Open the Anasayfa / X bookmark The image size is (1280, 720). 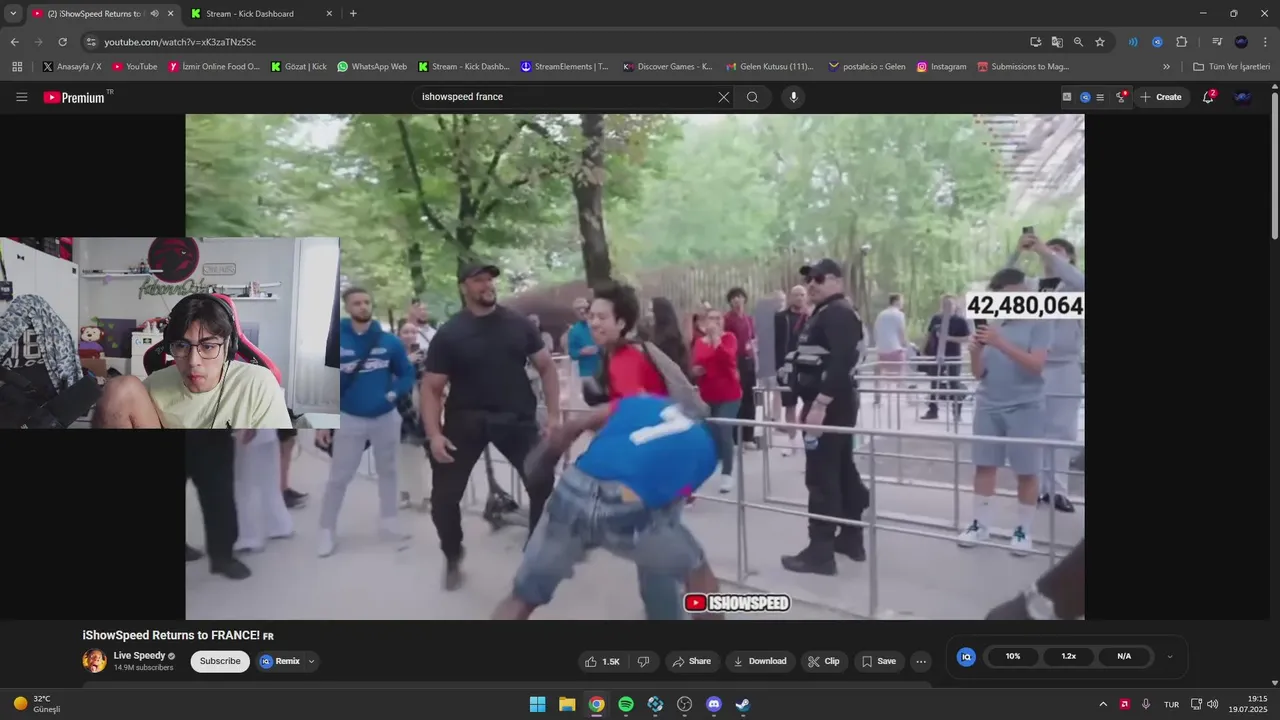[x=71, y=67]
